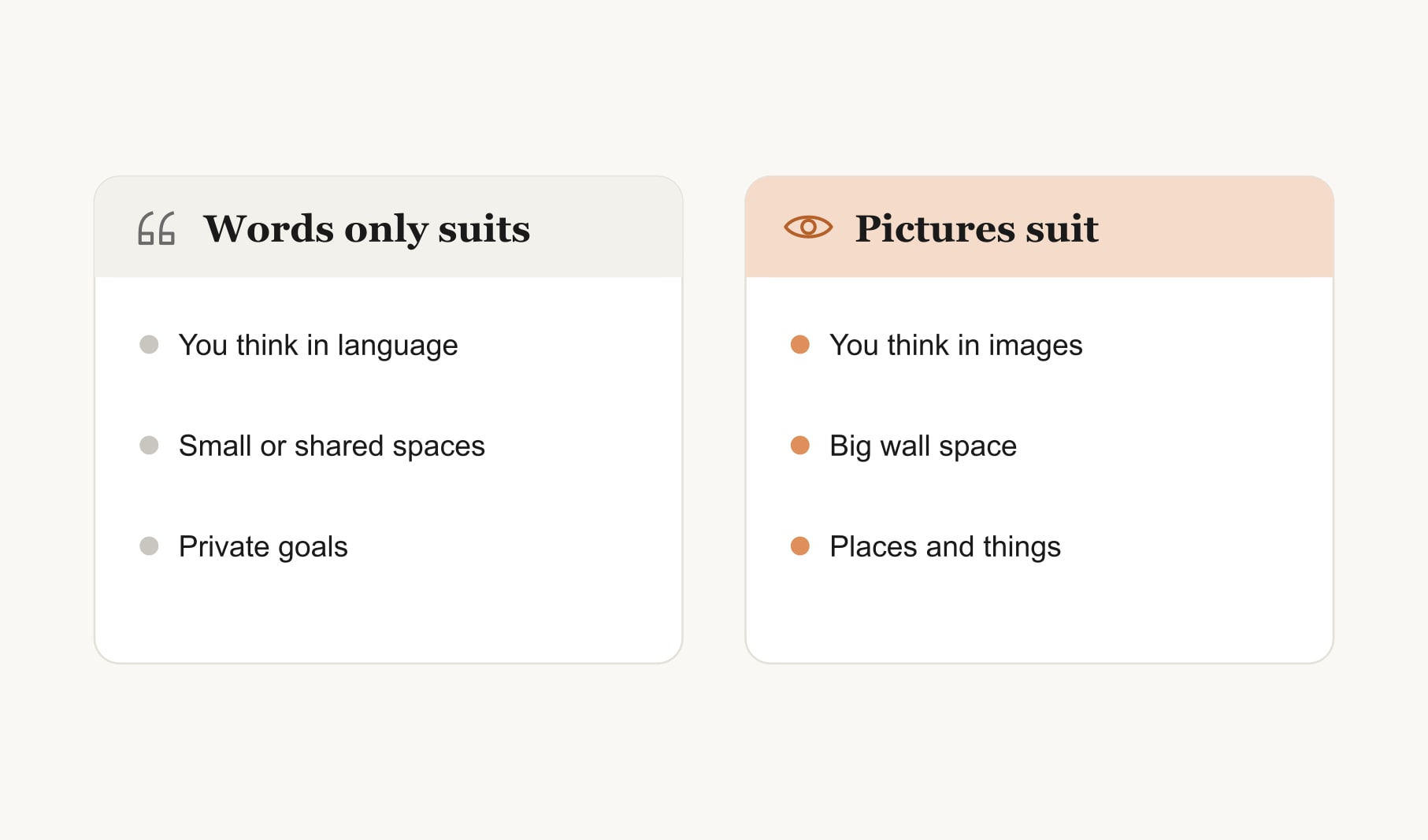Click the Pictures suit heading
The width and height of the screenshot is (1428, 840).
pos(977,229)
